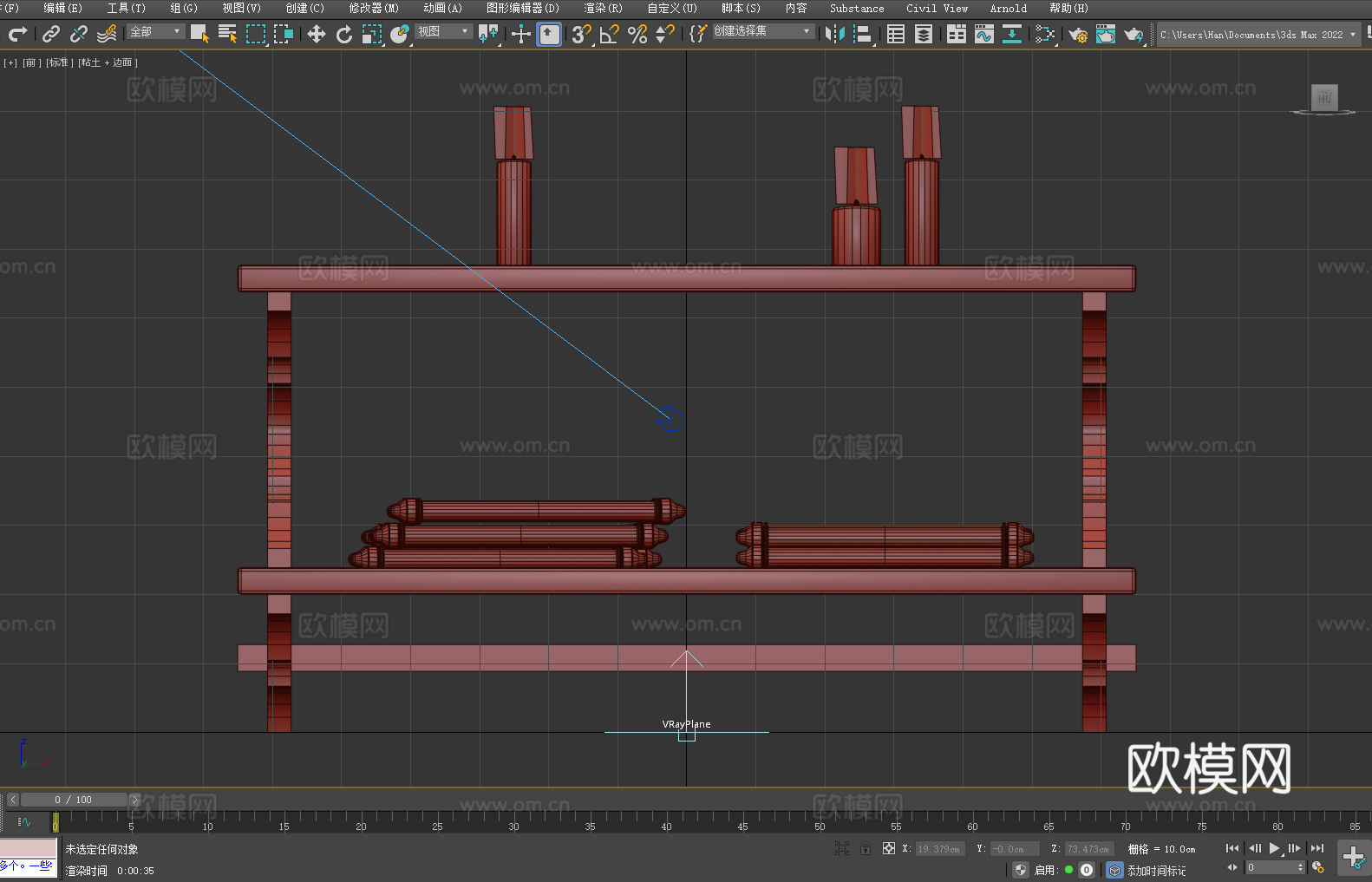Click the X coordinate field
The height and width of the screenshot is (882, 1372).
[x=939, y=849]
